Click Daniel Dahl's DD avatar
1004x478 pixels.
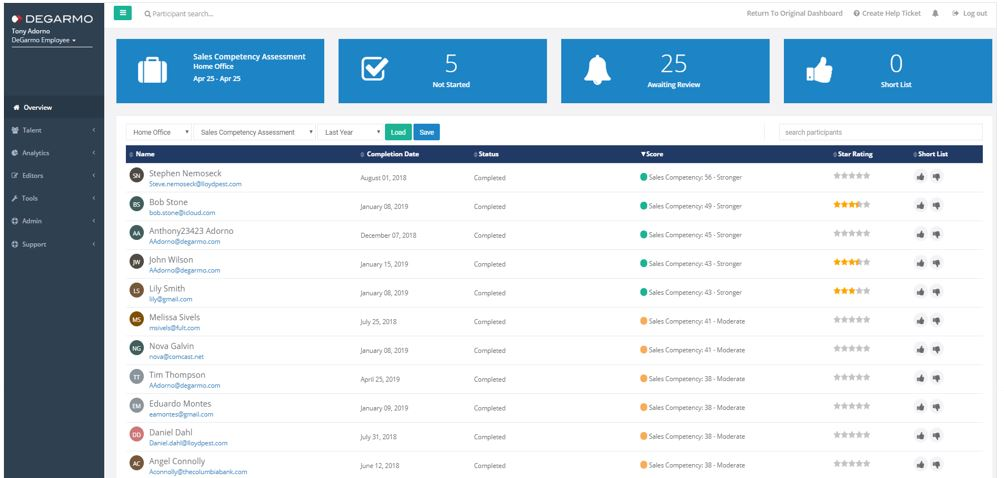click(x=136, y=434)
